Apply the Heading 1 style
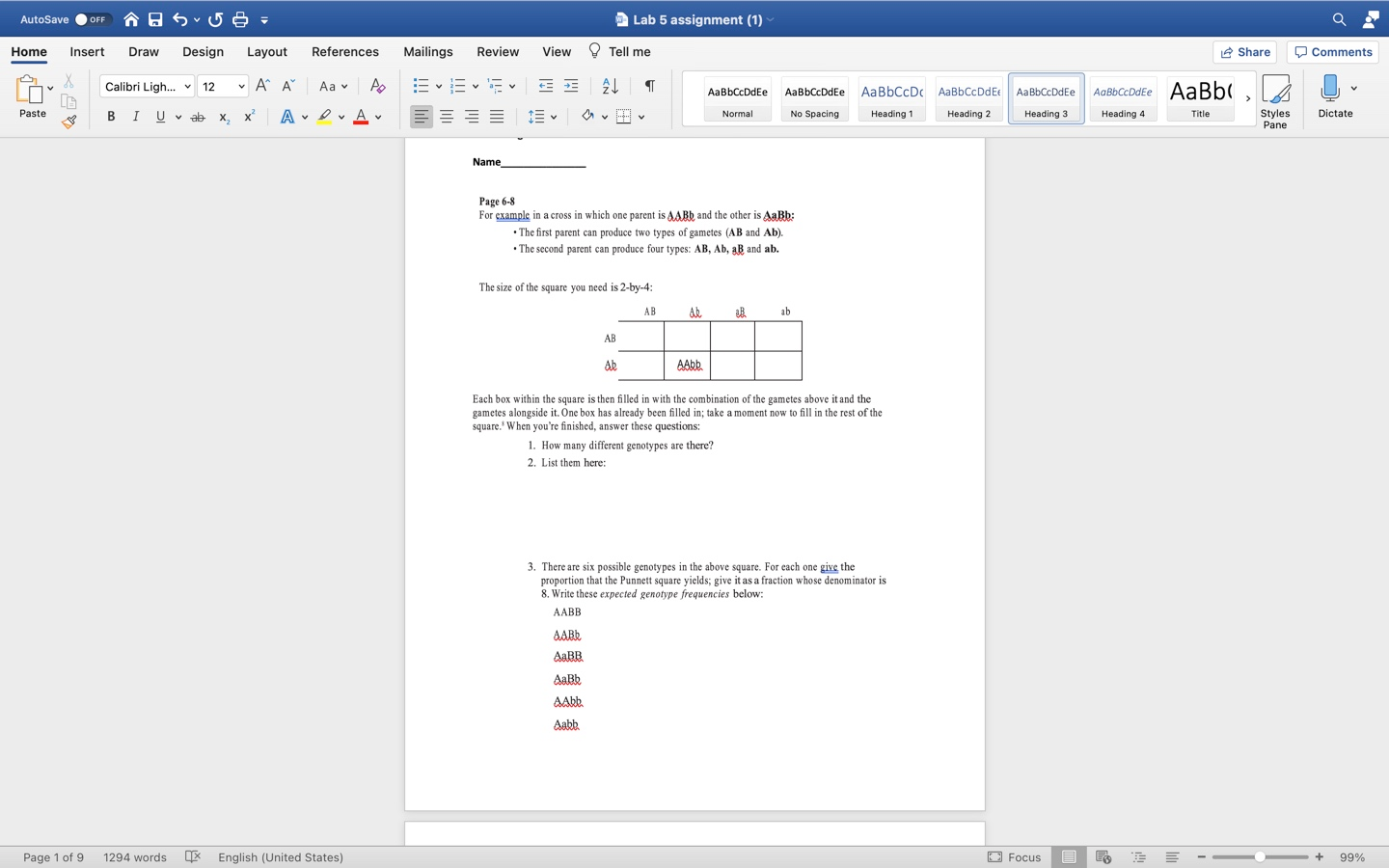Screen dimensions: 1389x868 point(890,96)
